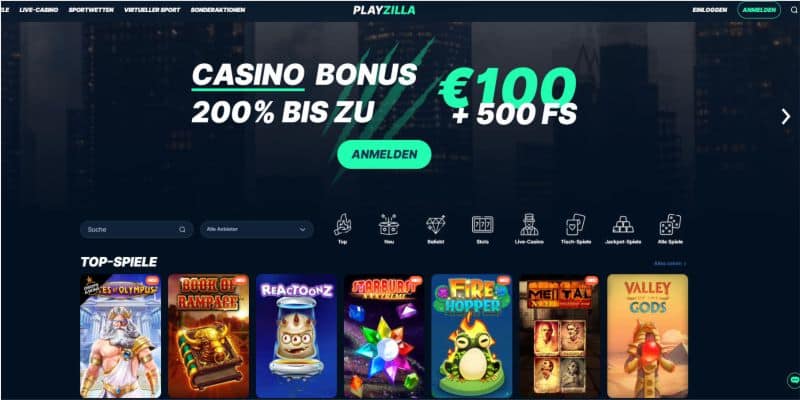Go to the Live-Casino nav menu

[x=39, y=10]
